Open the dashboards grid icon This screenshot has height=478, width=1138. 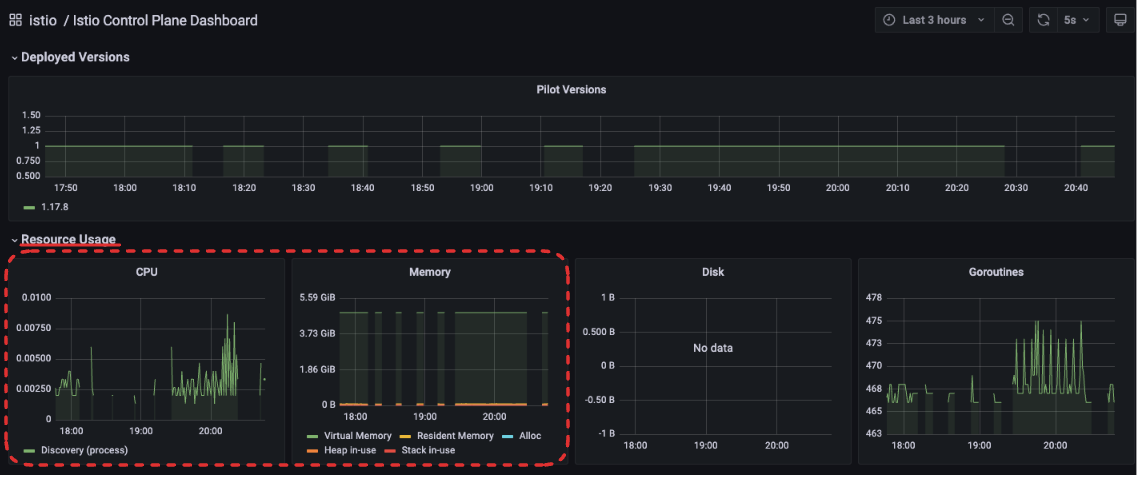(15, 20)
